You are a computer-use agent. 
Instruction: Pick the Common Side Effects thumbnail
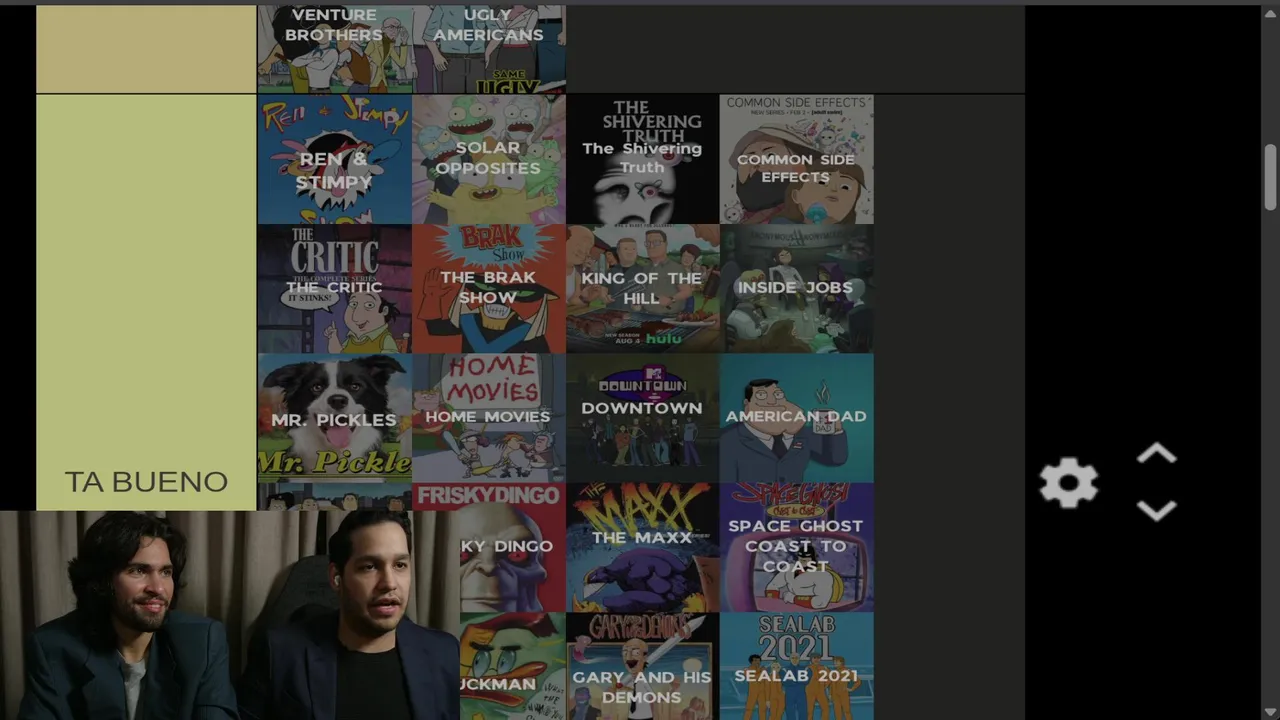(x=796, y=159)
